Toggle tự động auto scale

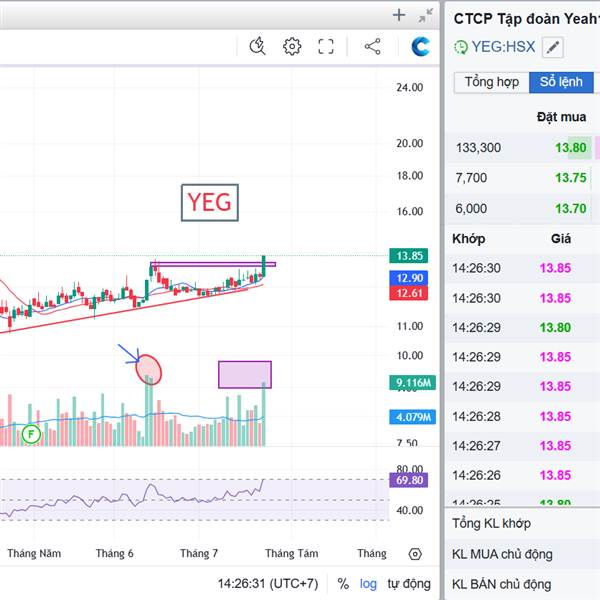[x=409, y=584]
